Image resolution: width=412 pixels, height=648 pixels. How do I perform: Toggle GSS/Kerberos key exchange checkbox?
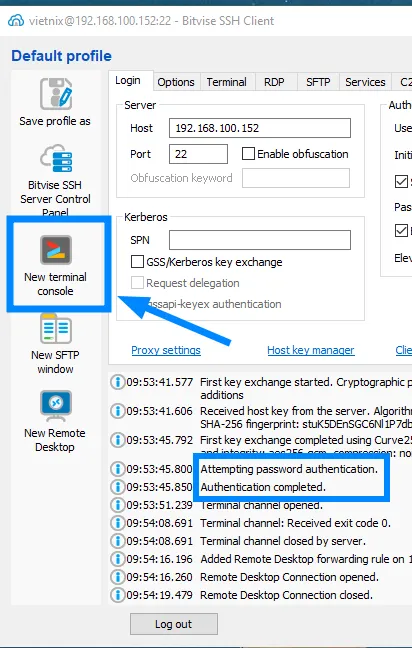click(137, 262)
